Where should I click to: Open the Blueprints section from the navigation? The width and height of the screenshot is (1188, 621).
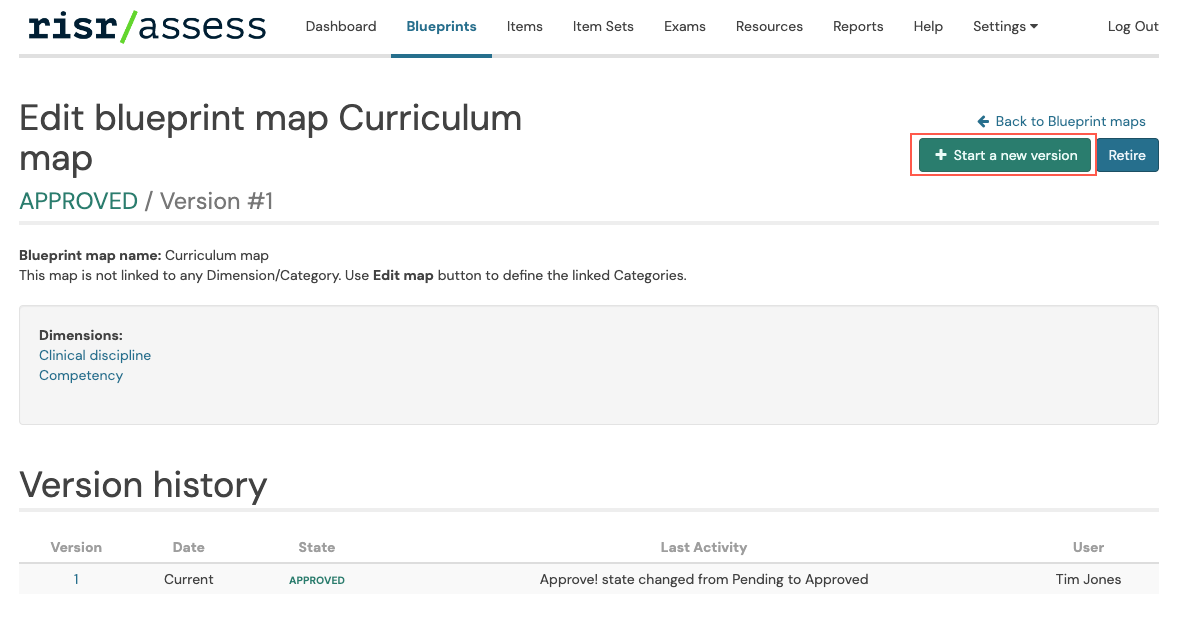coord(441,26)
